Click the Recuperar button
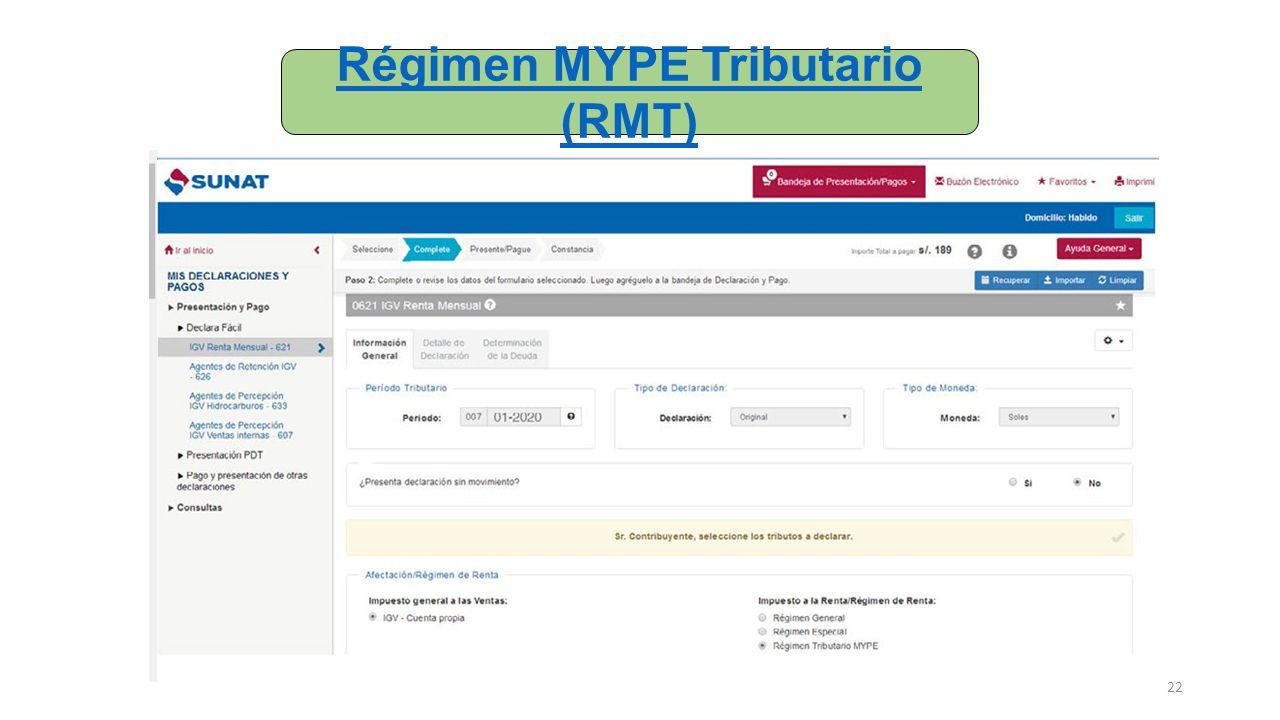This screenshot has width=1280, height=720. coord(1005,281)
